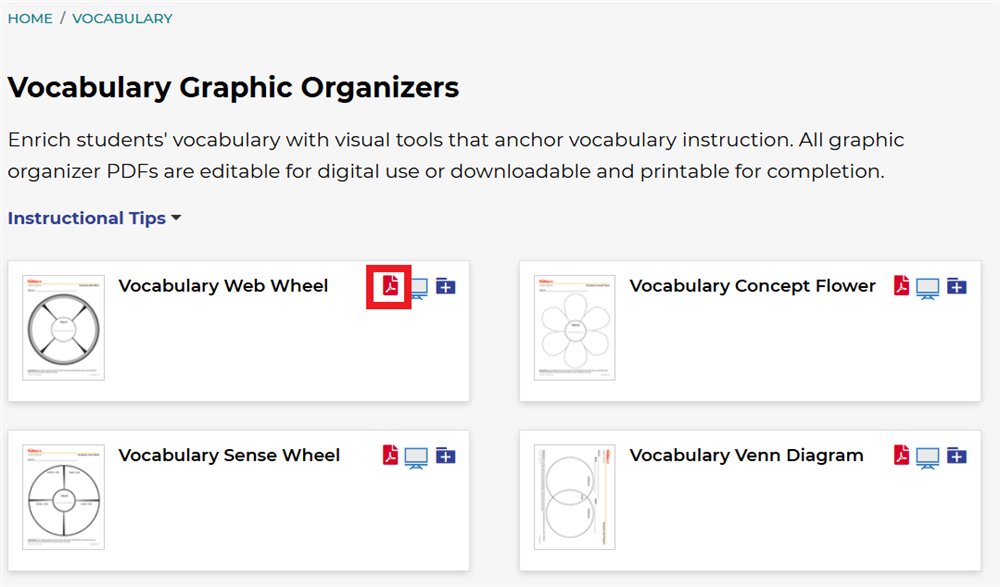1000x587 pixels.
Task: Open PDF for Vocabulary Sense Wheel
Action: click(391, 456)
